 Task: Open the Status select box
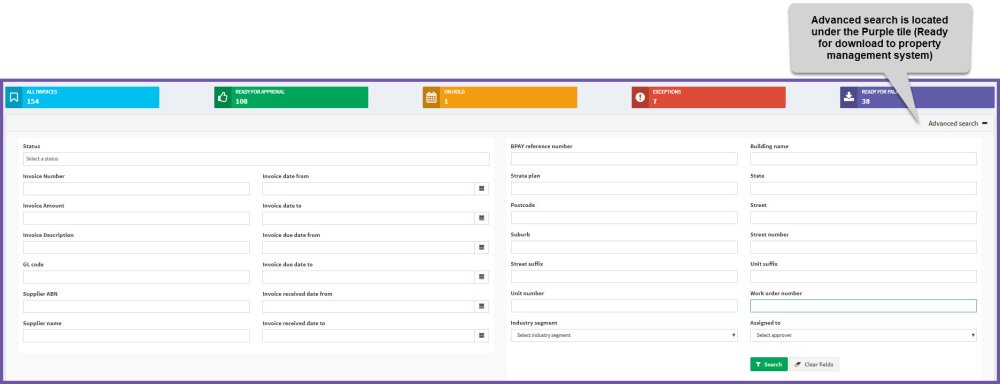pos(256,159)
